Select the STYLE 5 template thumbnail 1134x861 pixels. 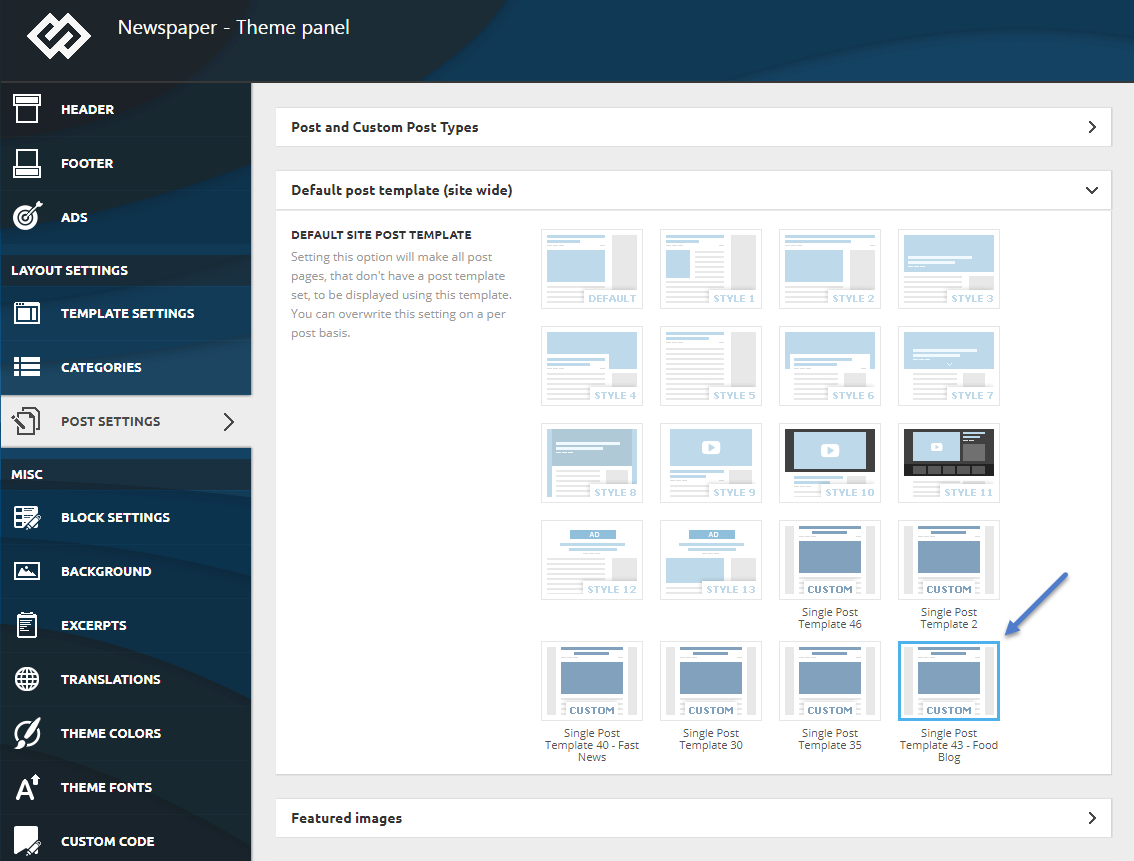coord(711,366)
